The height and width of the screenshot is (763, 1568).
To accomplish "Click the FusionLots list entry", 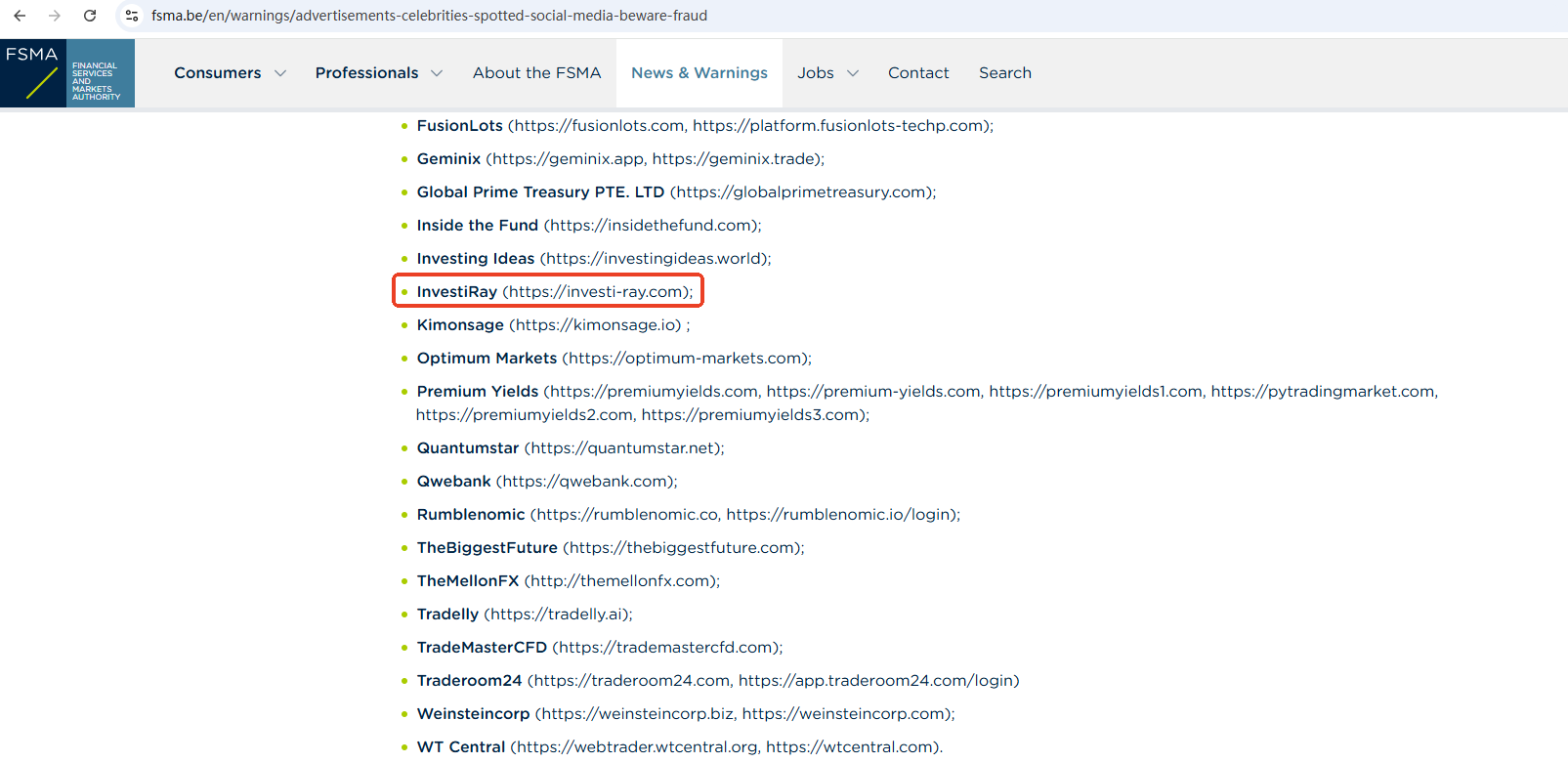I will 459,126.
